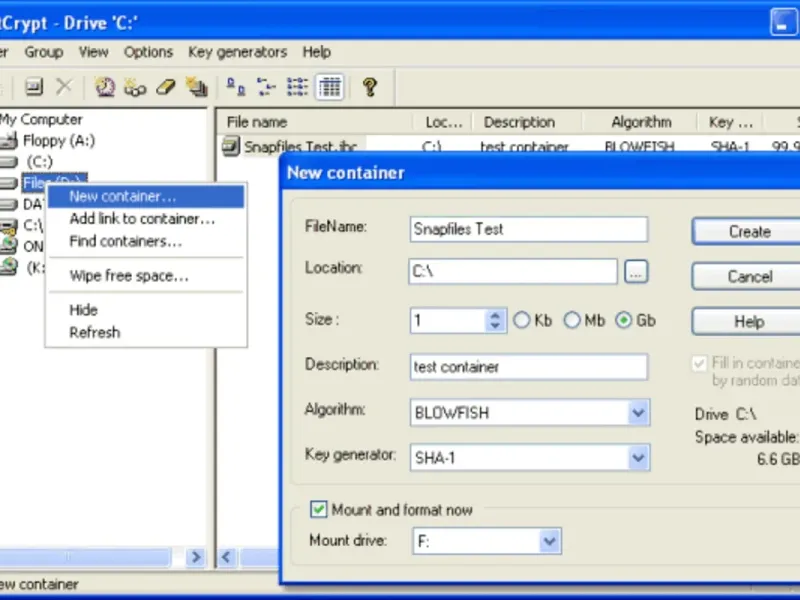Click the stacked documents toolbar icon
The height and width of the screenshot is (600, 800).
(x=196, y=87)
